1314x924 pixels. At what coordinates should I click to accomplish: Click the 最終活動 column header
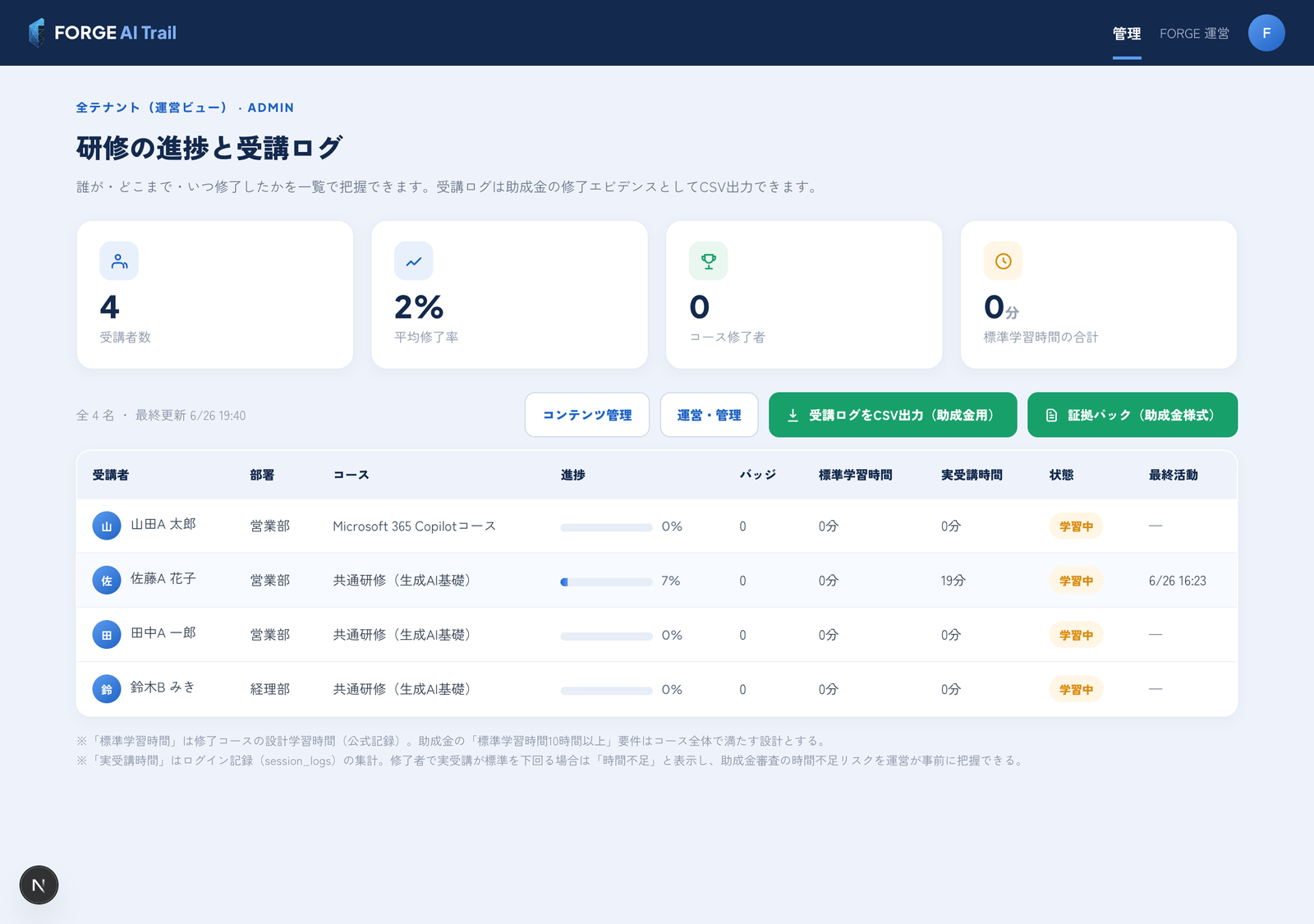(x=1173, y=475)
